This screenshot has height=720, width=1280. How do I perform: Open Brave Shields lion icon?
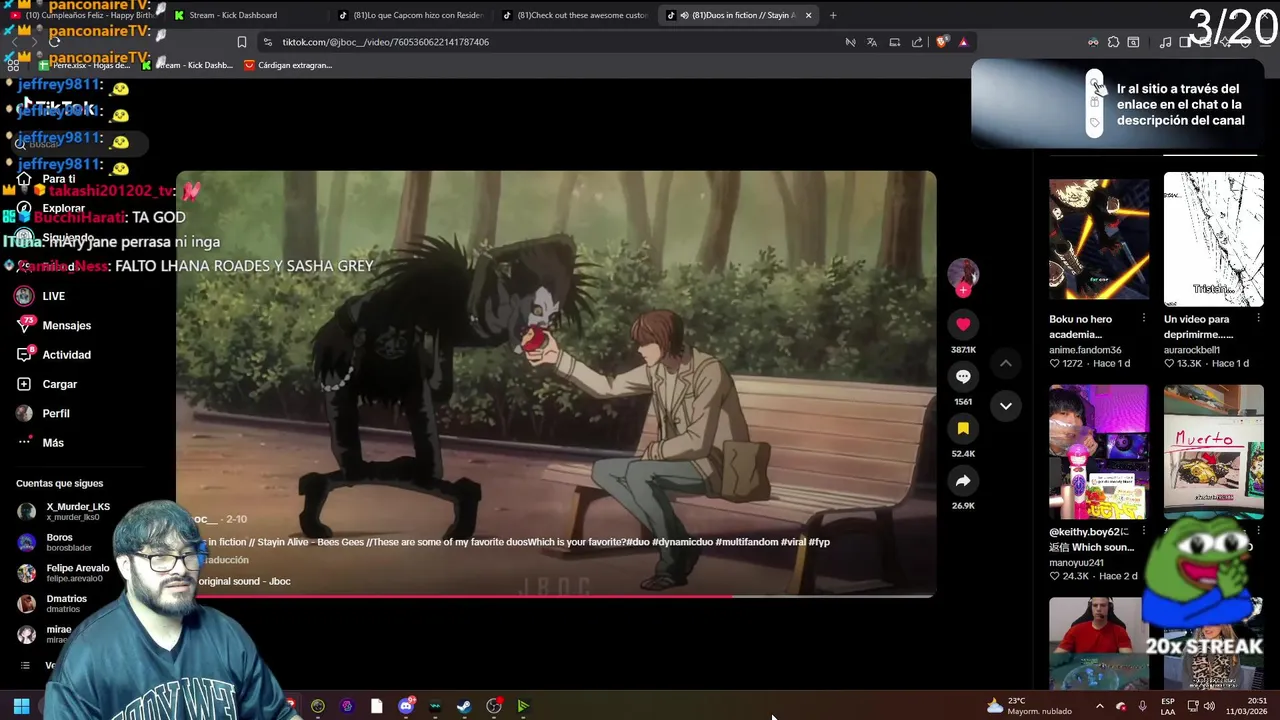point(941,42)
